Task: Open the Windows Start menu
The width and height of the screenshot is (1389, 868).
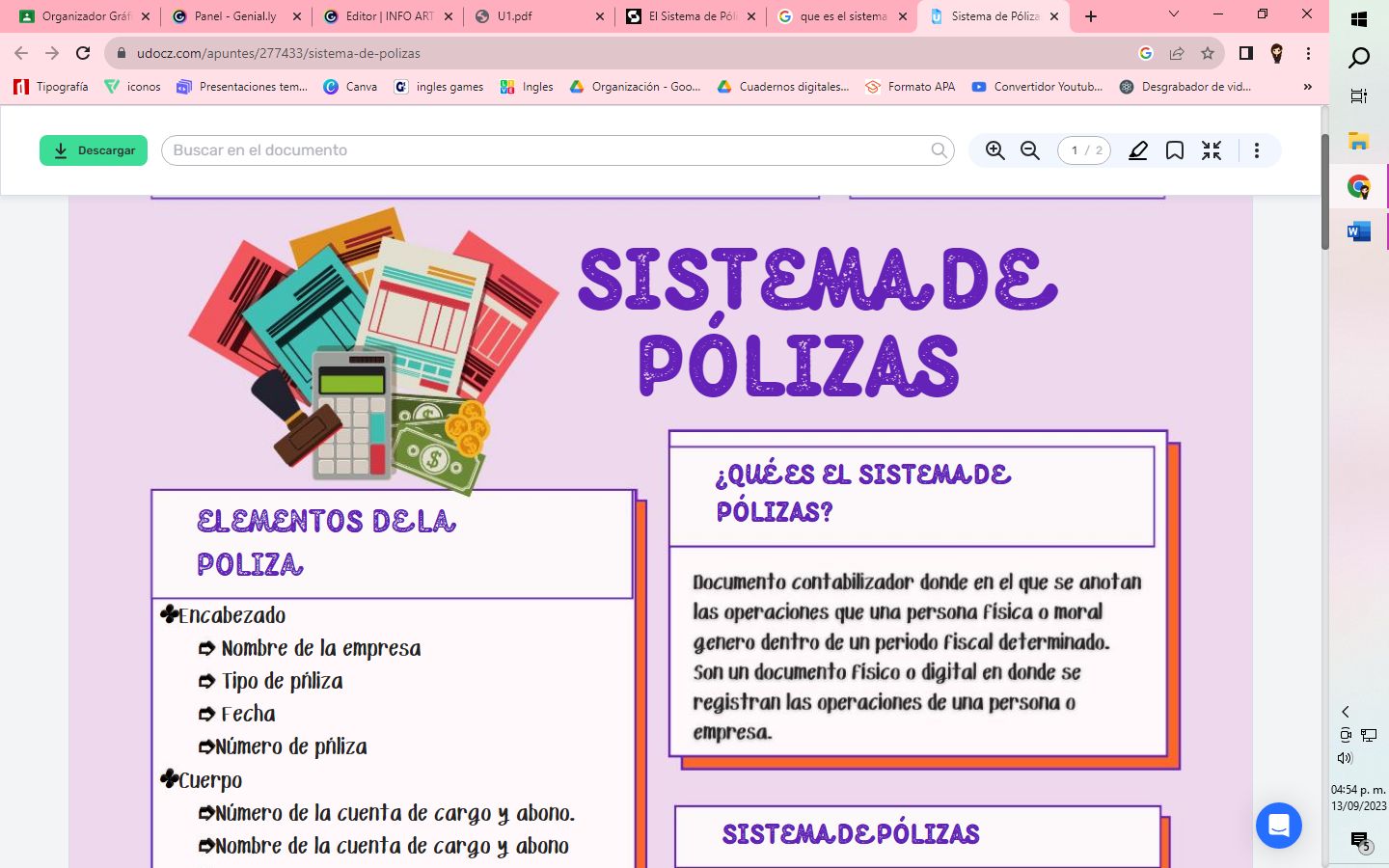Action: [x=1359, y=19]
